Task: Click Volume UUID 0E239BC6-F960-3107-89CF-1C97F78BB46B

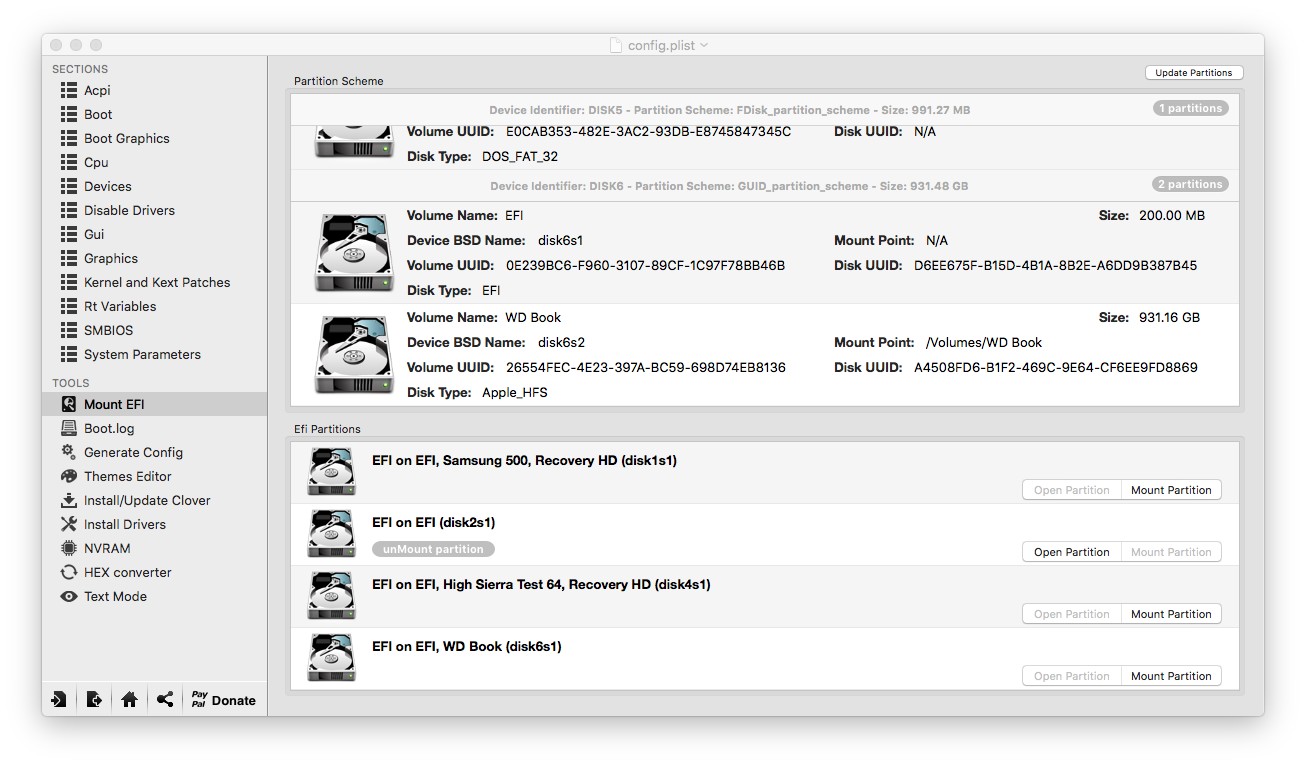Action: point(646,266)
